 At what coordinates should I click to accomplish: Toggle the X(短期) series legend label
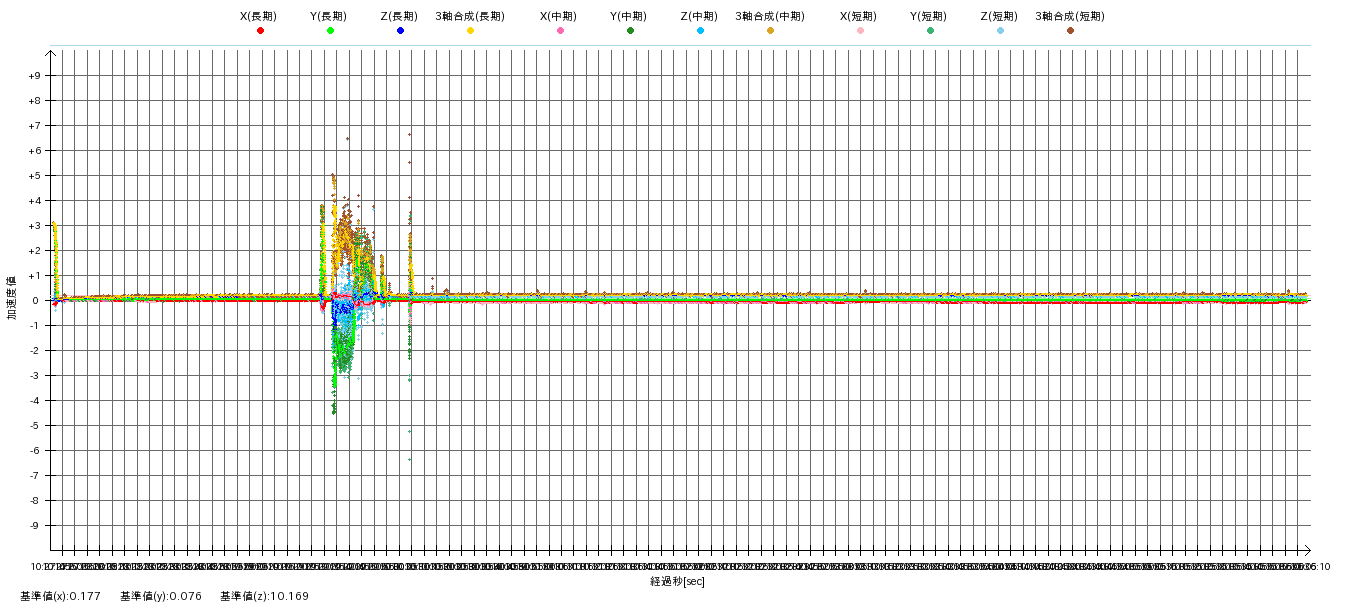(858, 16)
